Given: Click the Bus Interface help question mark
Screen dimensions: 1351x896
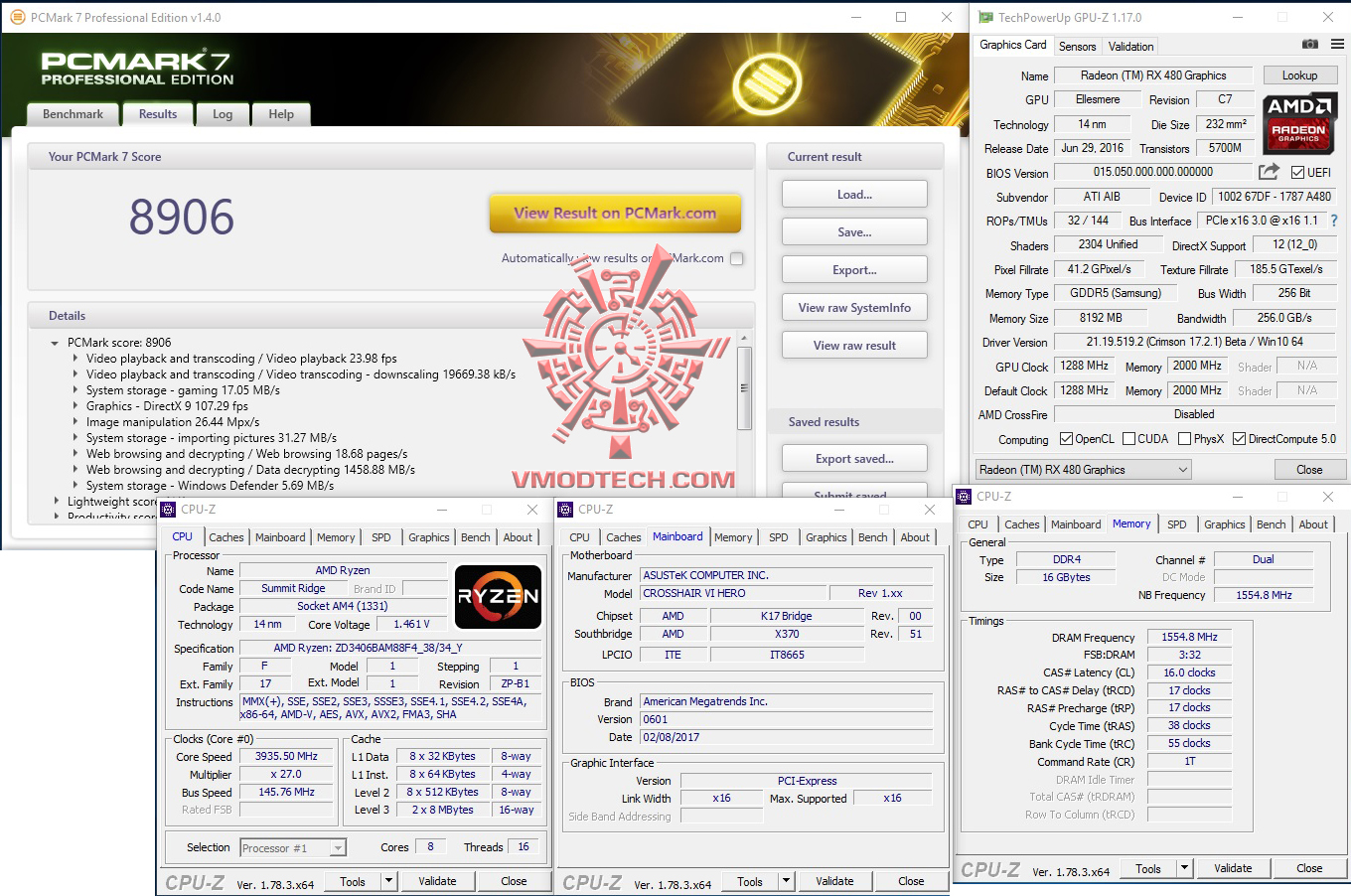Looking at the screenshot, I should click(x=1333, y=221).
